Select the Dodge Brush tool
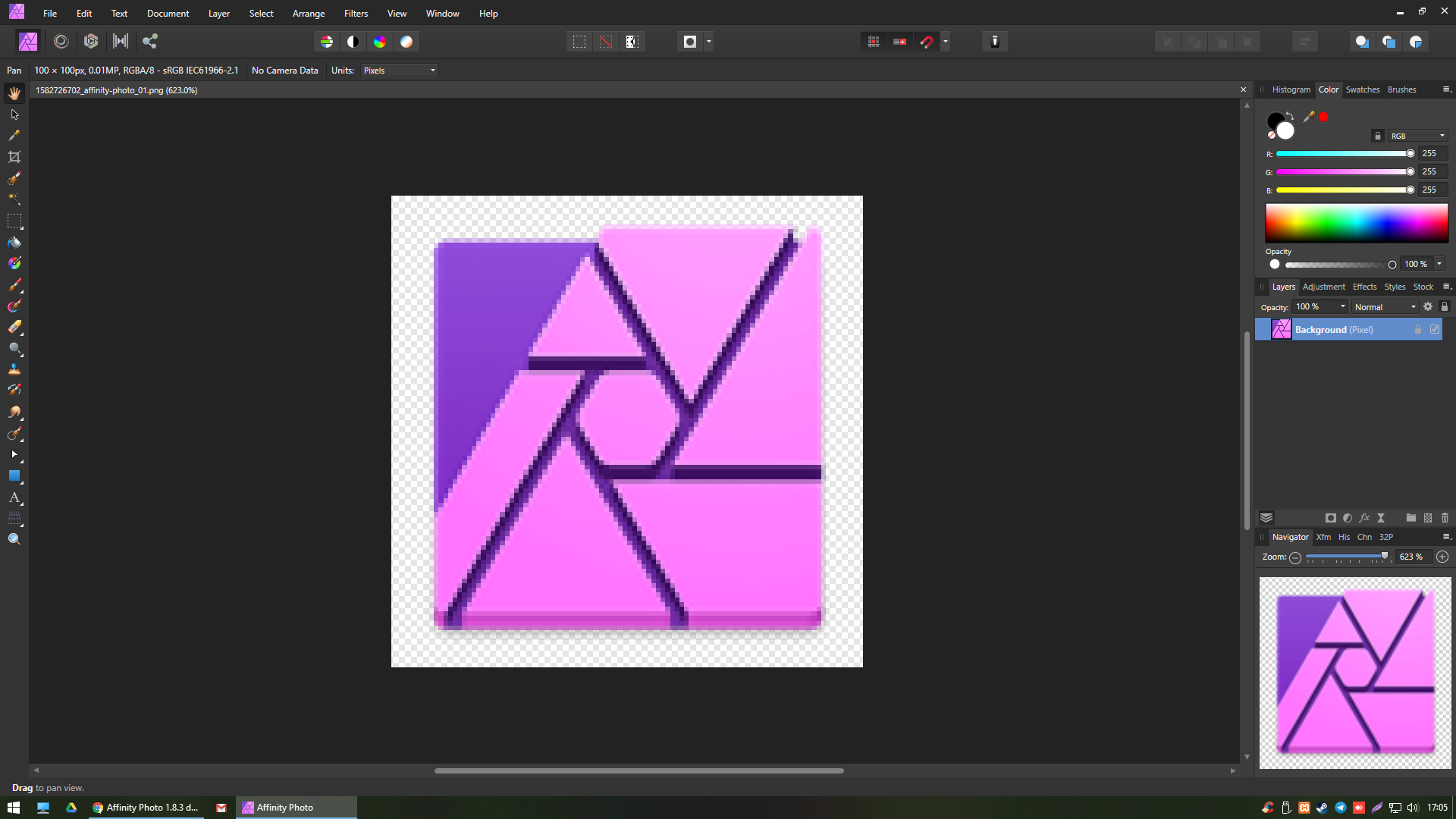Image resolution: width=1456 pixels, height=819 pixels. 14,349
